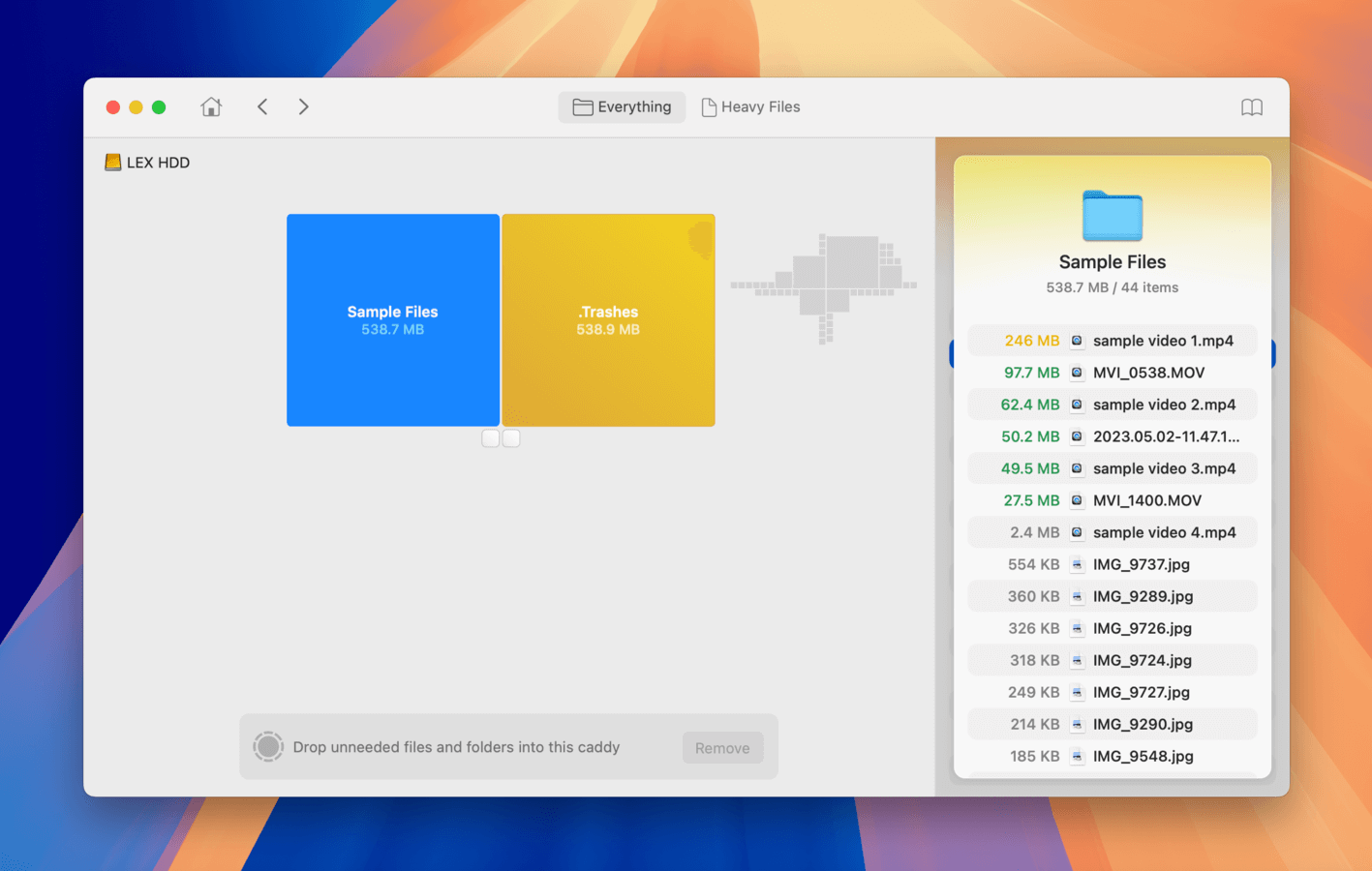Image resolution: width=1372 pixels, height=871 pixels.
Task: Click file icon beside sample video 3.mp4
Action: coord(1077,468)
